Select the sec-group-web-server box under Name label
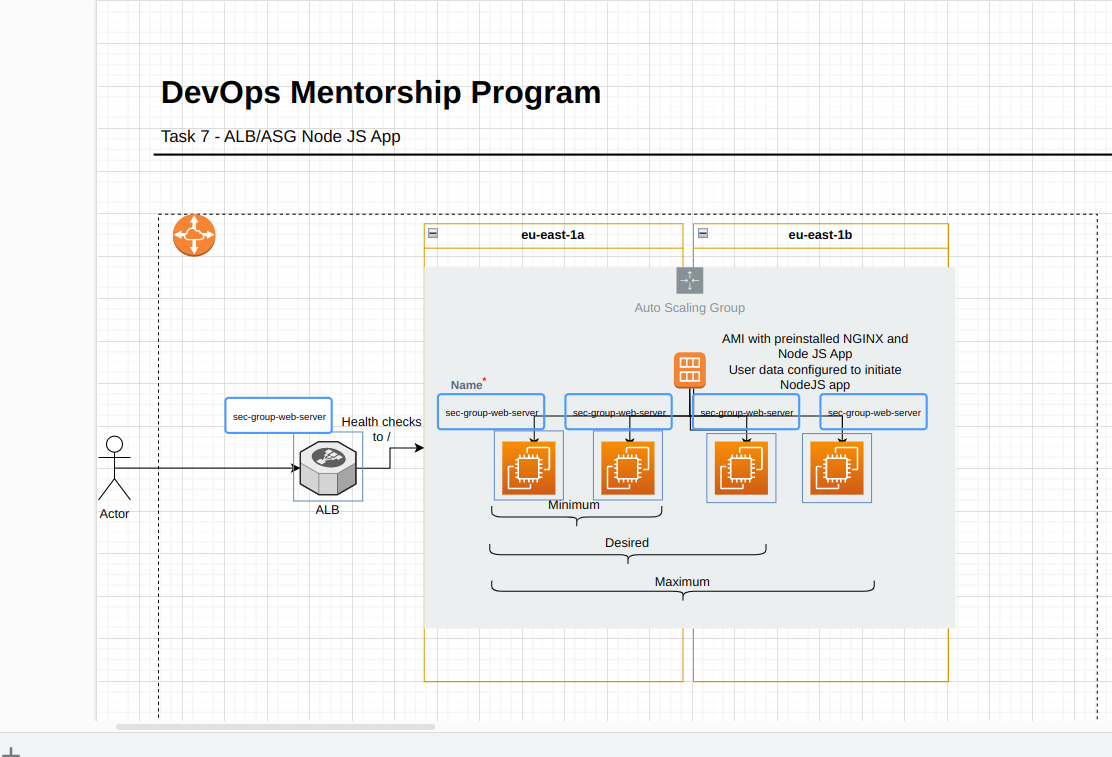The width and height of the screenshot is (1112, 757). (x=491, y=412)
